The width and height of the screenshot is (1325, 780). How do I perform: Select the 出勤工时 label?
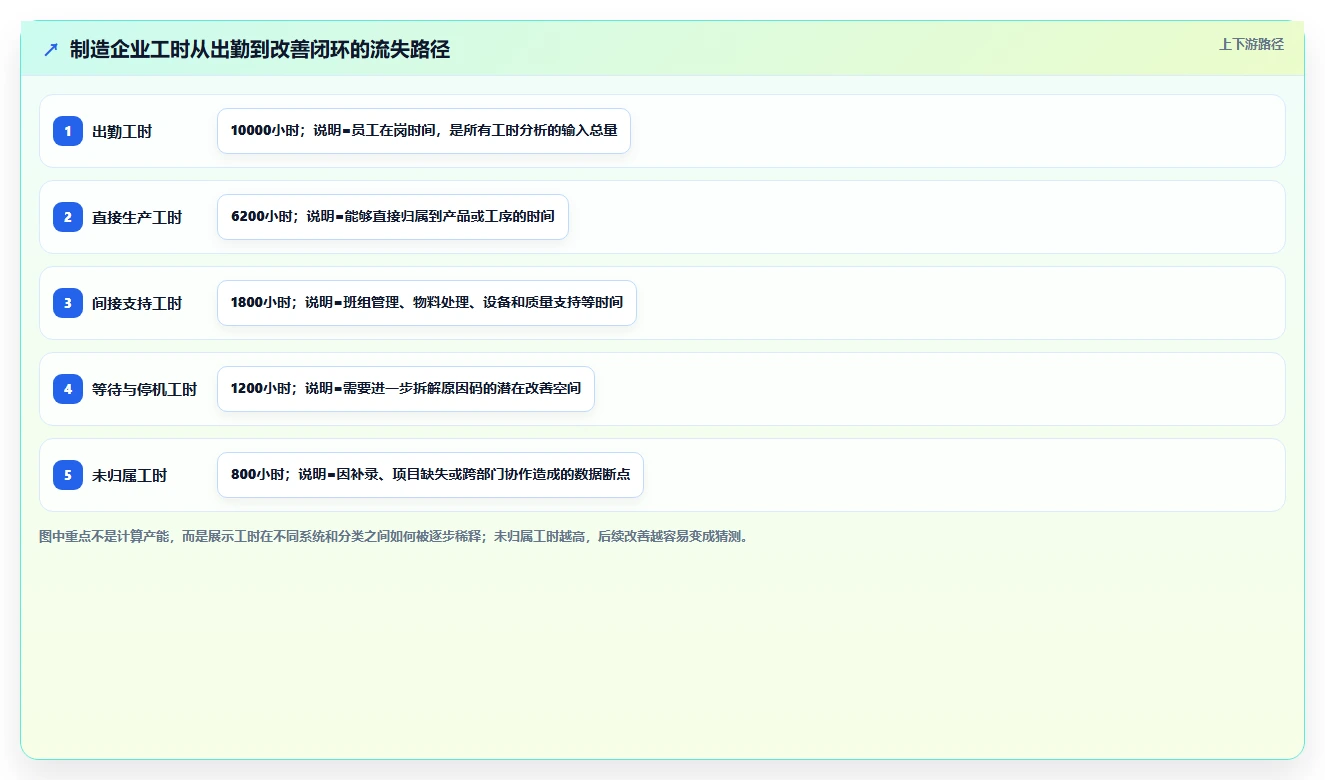point(122,131)
